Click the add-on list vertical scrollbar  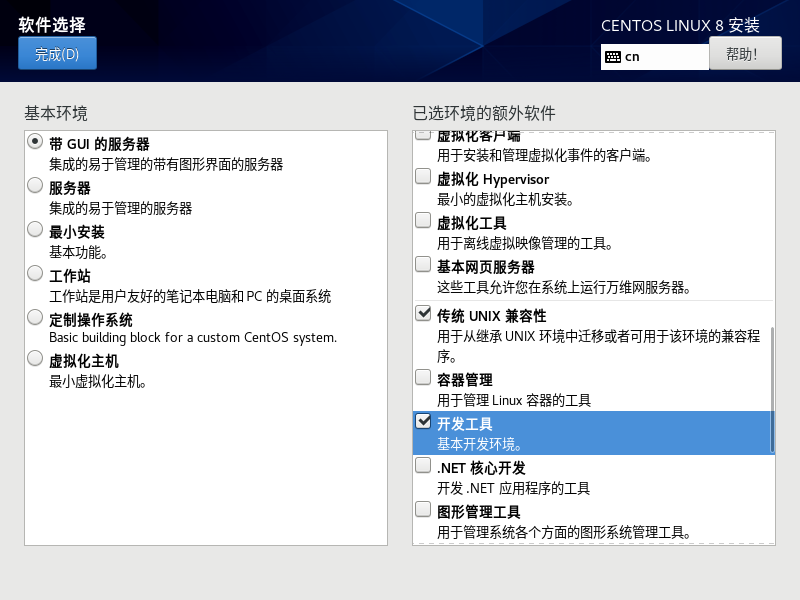coord(772,389)
